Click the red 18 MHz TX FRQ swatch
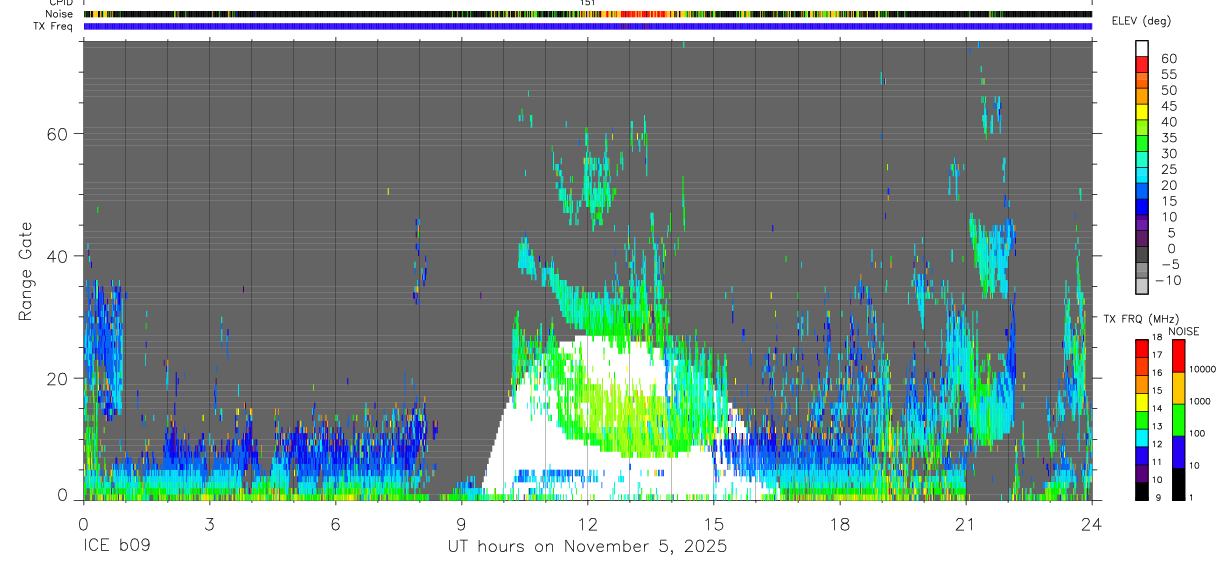The height and width of the screenshot is (567, 1228). pyautogui.click(x=1141, y=348)
